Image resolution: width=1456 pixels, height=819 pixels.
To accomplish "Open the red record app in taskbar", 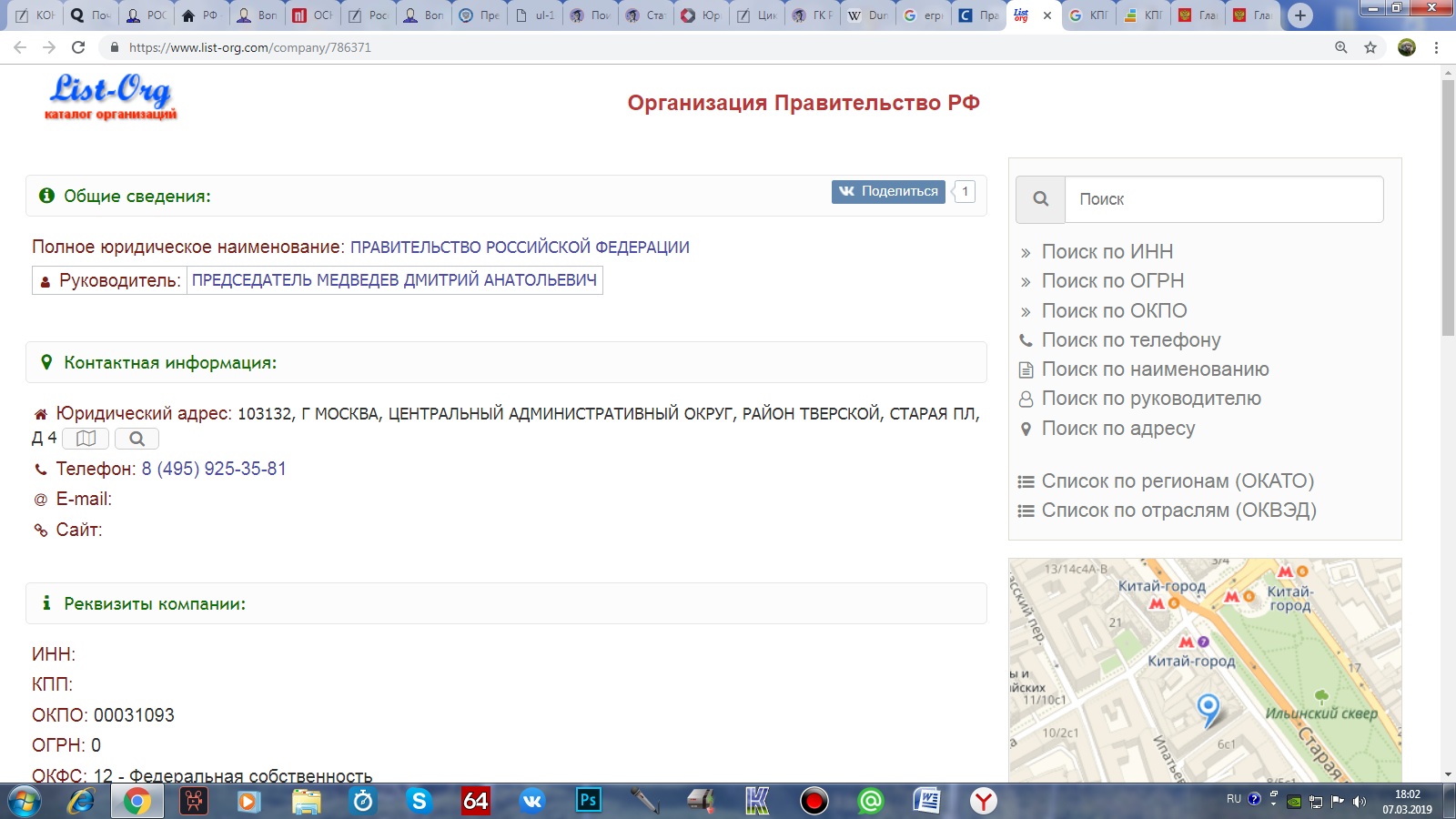I will click(x=814, y=801).
